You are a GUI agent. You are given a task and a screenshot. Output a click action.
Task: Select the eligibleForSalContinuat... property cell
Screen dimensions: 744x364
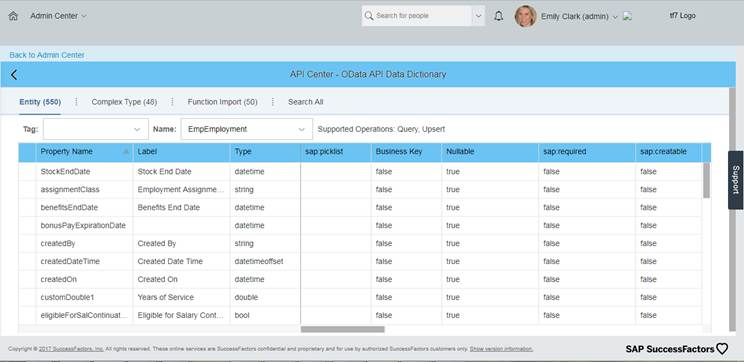pyautogui.click(x=84, y=315)
